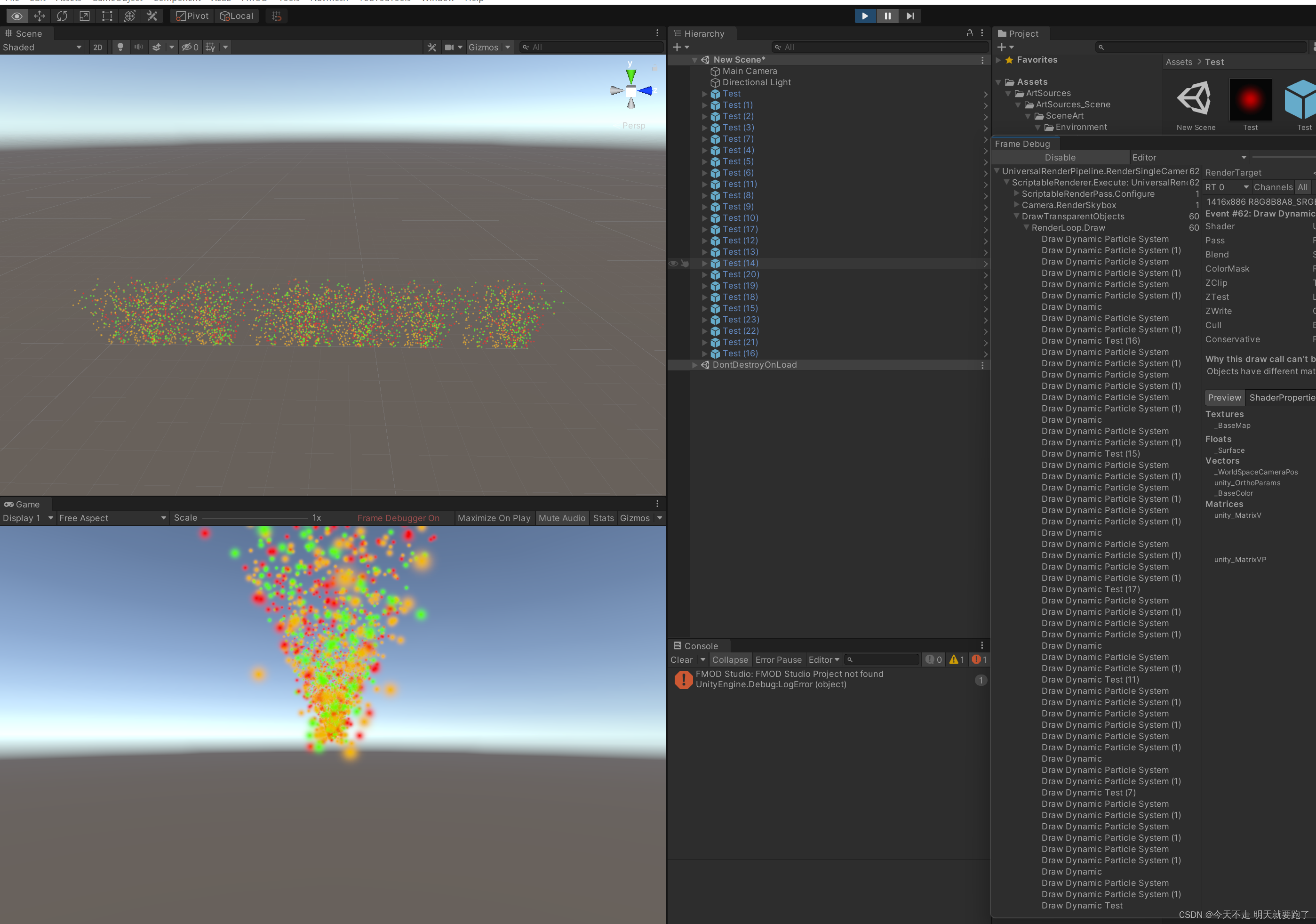Toggle hidden objects visibility counter in Scene
This screenshot has height=924, width=1316.
tap(190, 47)
